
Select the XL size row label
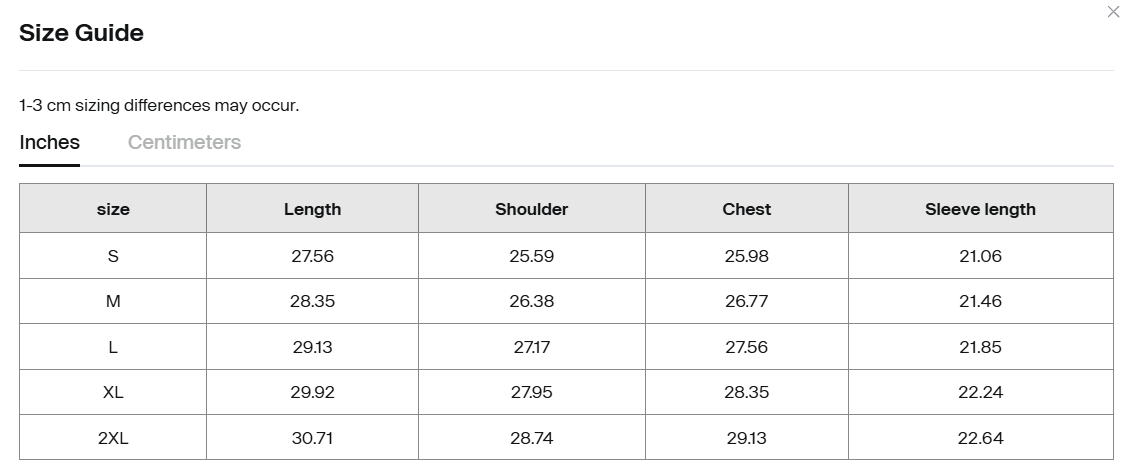pyautogui.click(x=113, y=392)
